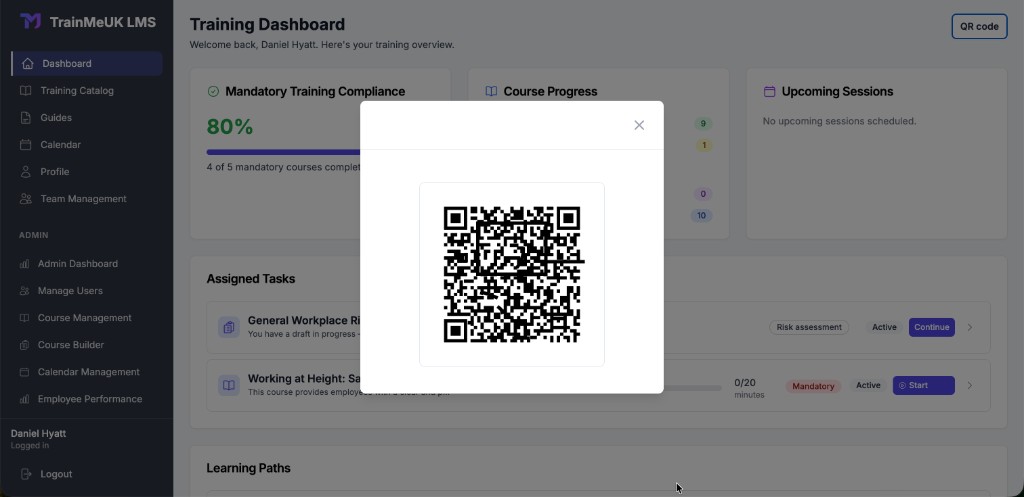This screenshot has height=497, width=1024.
Task: Close the QR code dialog
Action: click(639, 125)
